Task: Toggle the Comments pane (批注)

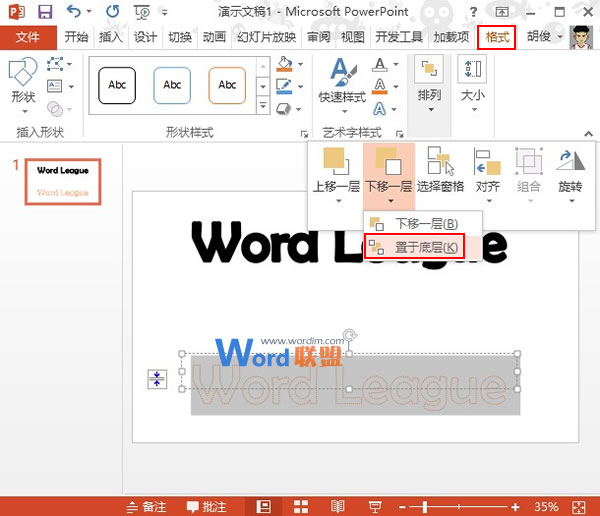Action: click(x=206, y=507)
